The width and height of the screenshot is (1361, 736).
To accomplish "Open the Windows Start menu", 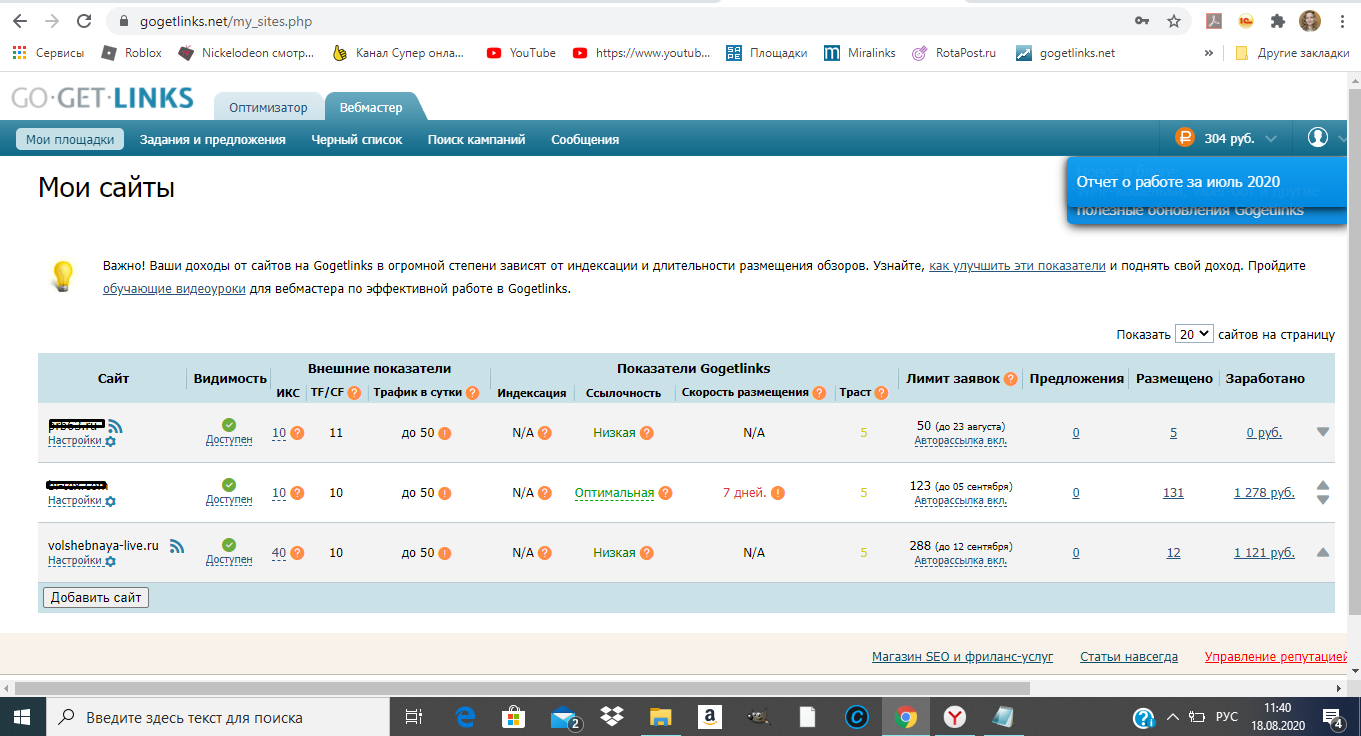I will pos(21,717).
